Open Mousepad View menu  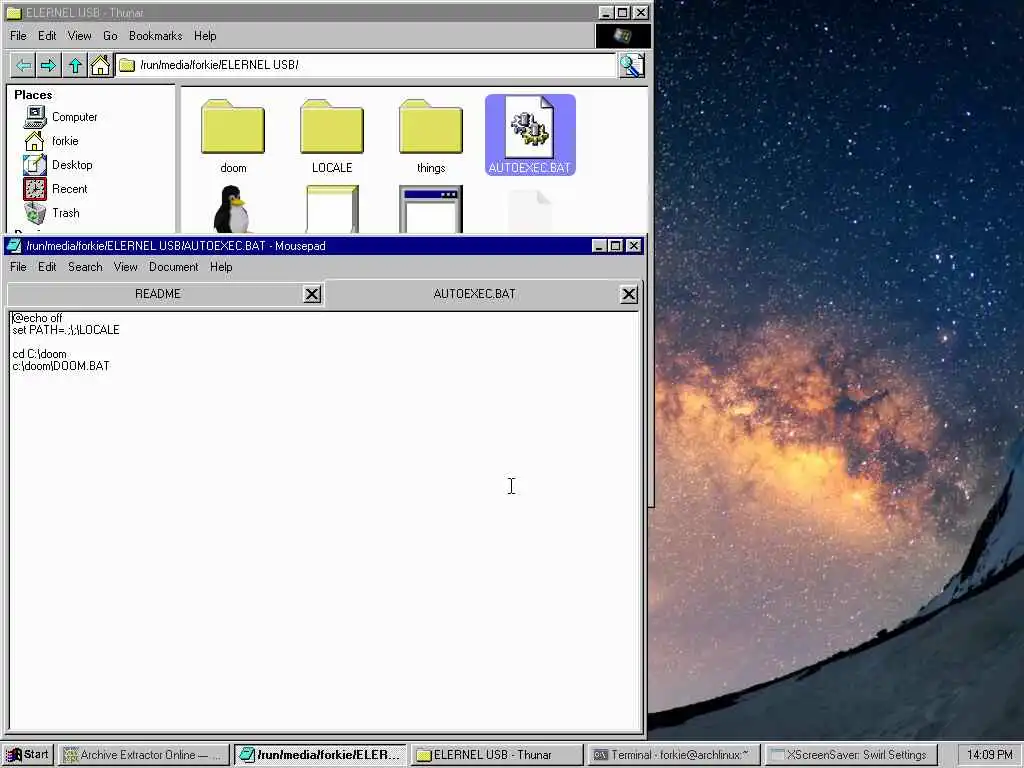tap(125, 267)
